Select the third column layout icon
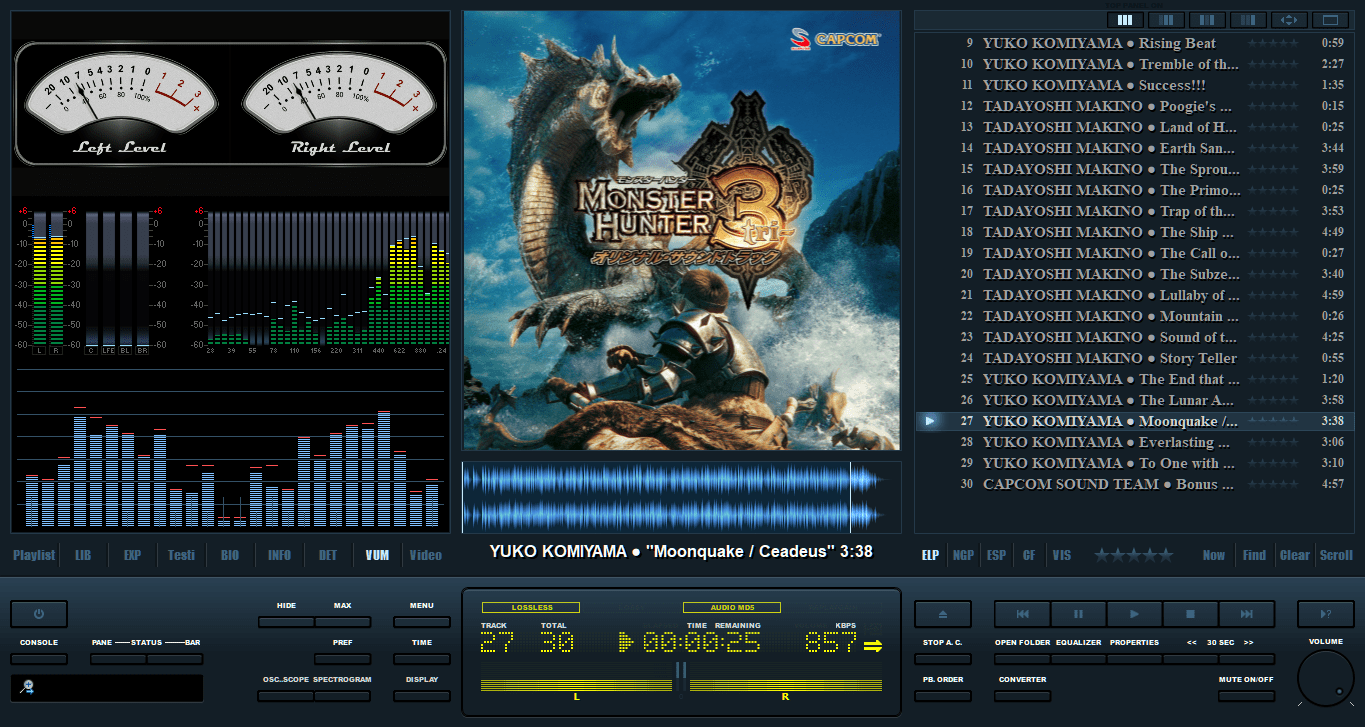This screenshot has height=727, width=1365. [1207, 19]
